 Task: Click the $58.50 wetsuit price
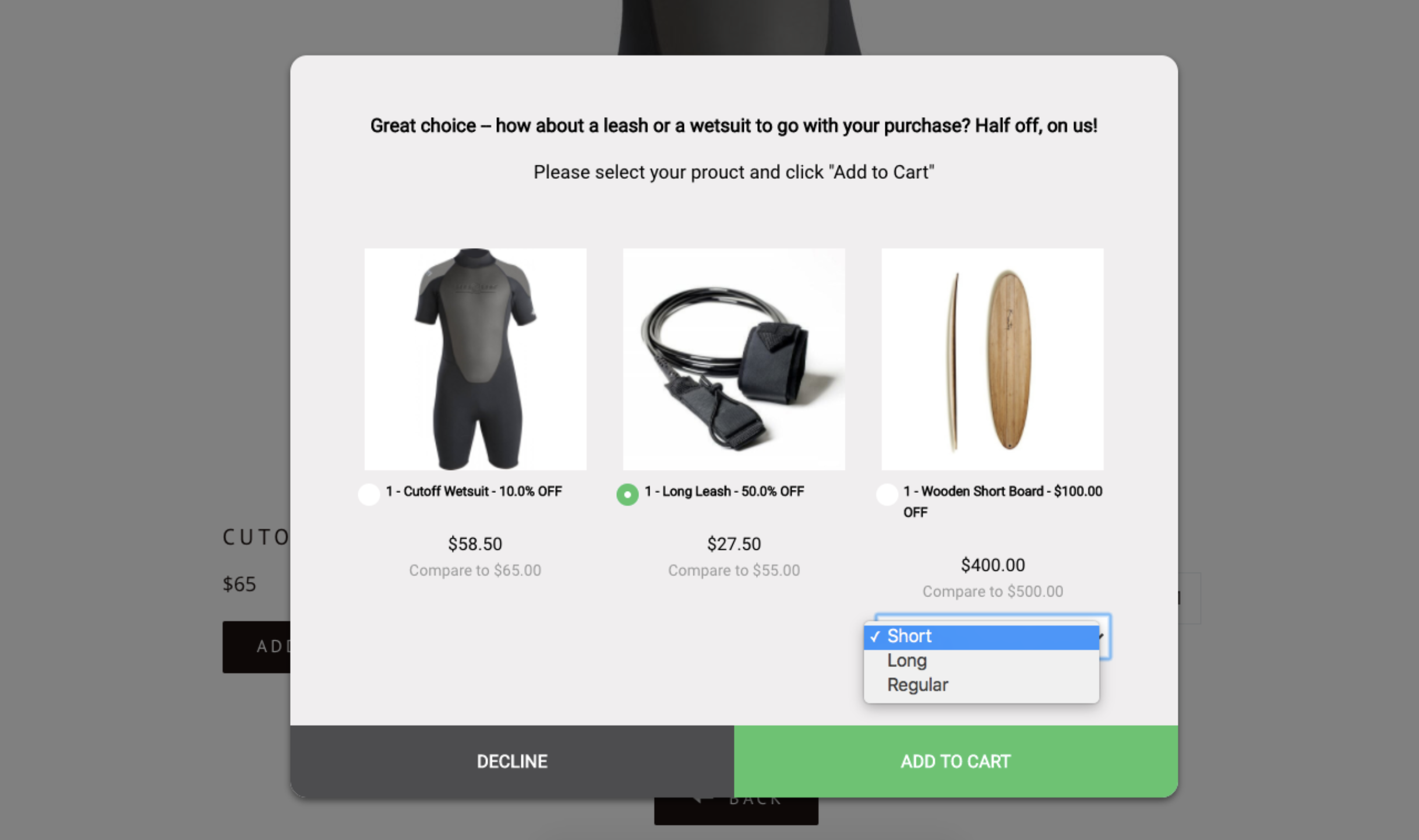click(x=475, y=544)
